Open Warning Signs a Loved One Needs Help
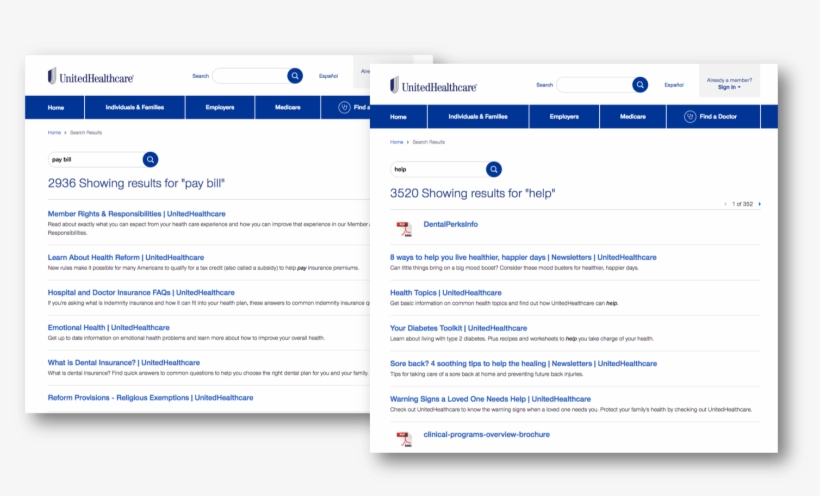820x496 pixels. (490, 399)
